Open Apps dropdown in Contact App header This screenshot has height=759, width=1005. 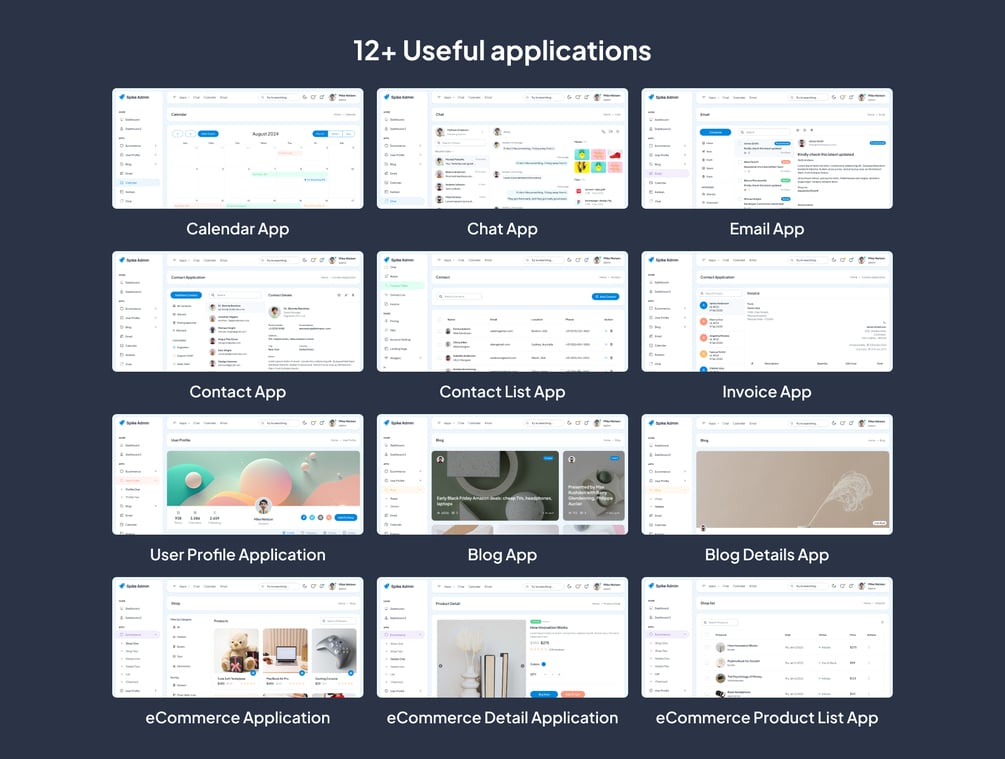[183, 260]
